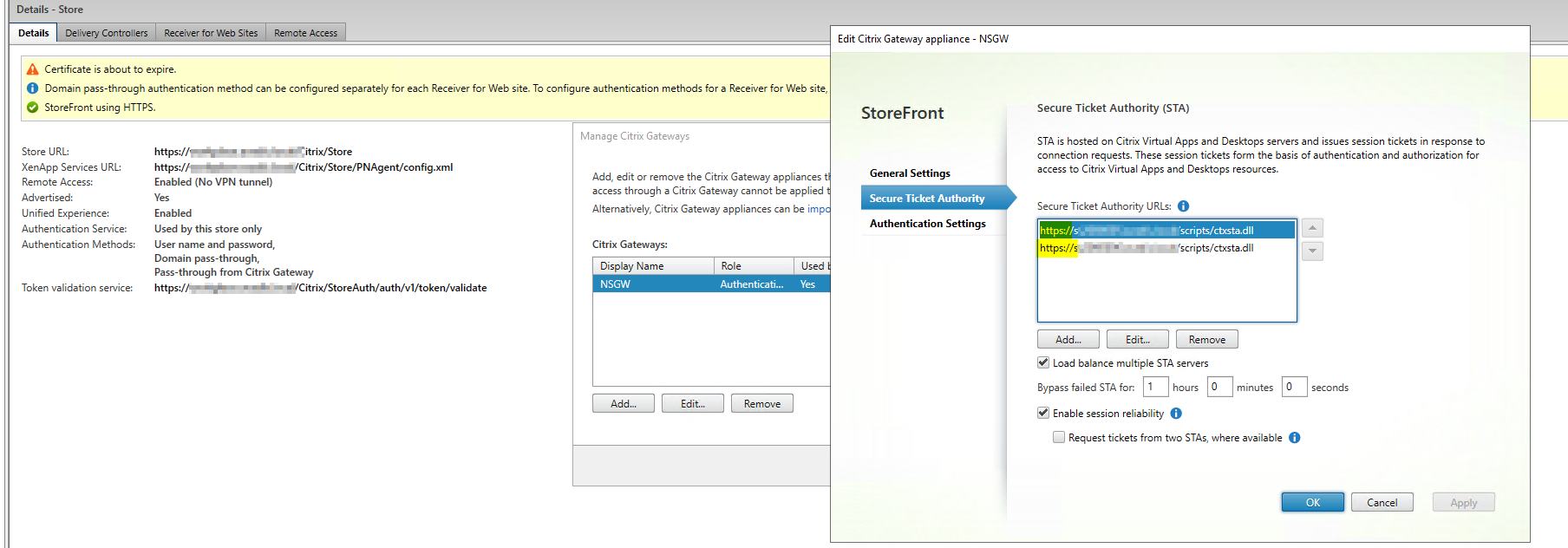
Task: Click the 'Authenticati...' Role cell of the NSGW row
Action: pyautogui.click(x=752, y=284)
